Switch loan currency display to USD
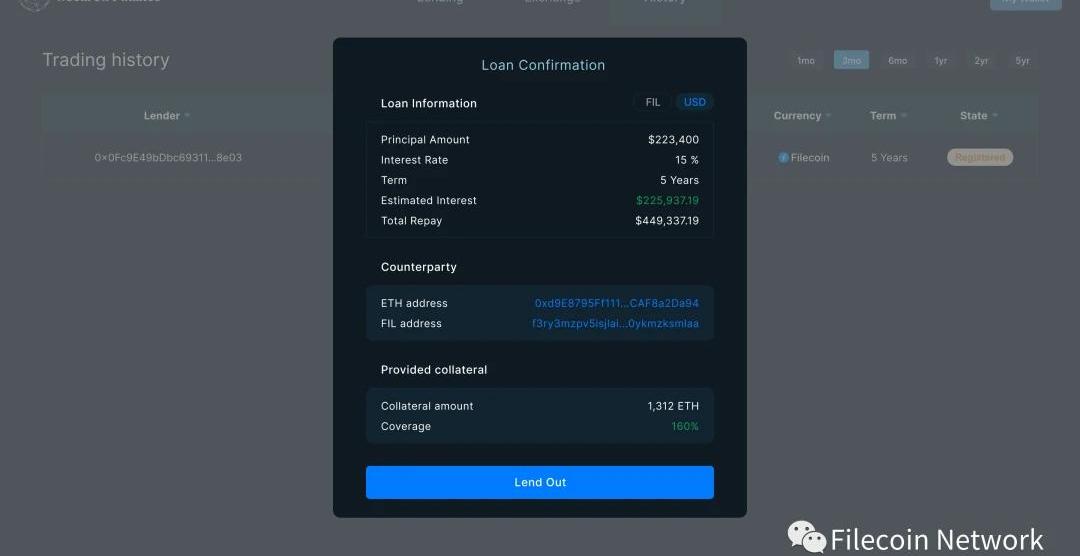1080x556 pixels. [694, 102]
